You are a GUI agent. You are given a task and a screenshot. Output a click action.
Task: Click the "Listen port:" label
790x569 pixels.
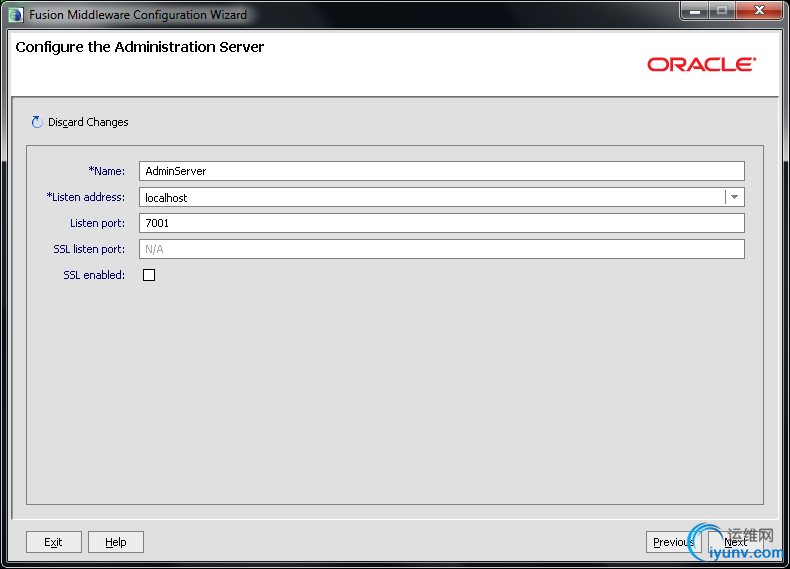[x=97, y=223]
